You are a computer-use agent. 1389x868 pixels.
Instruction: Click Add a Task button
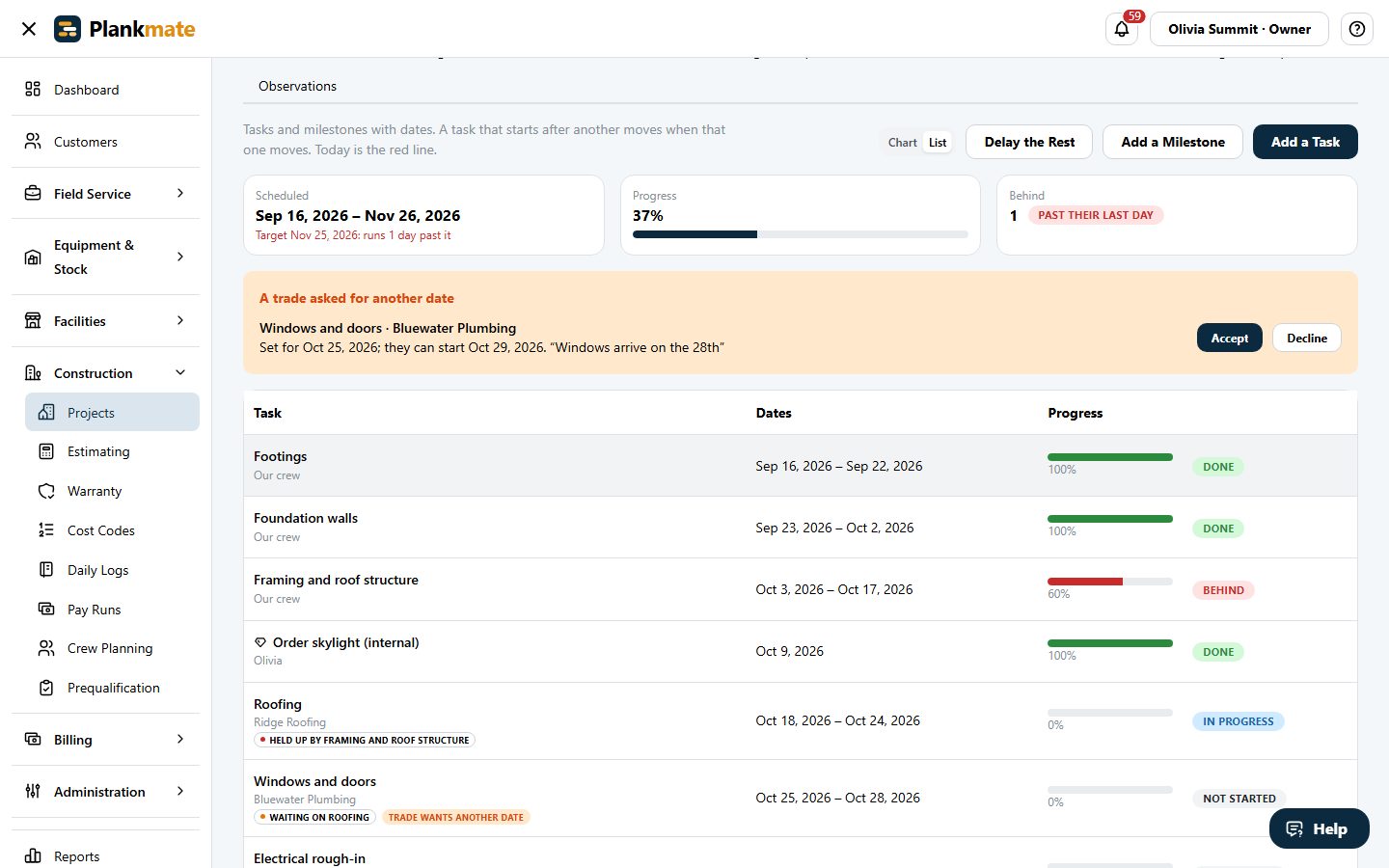tap(1305, 142)
